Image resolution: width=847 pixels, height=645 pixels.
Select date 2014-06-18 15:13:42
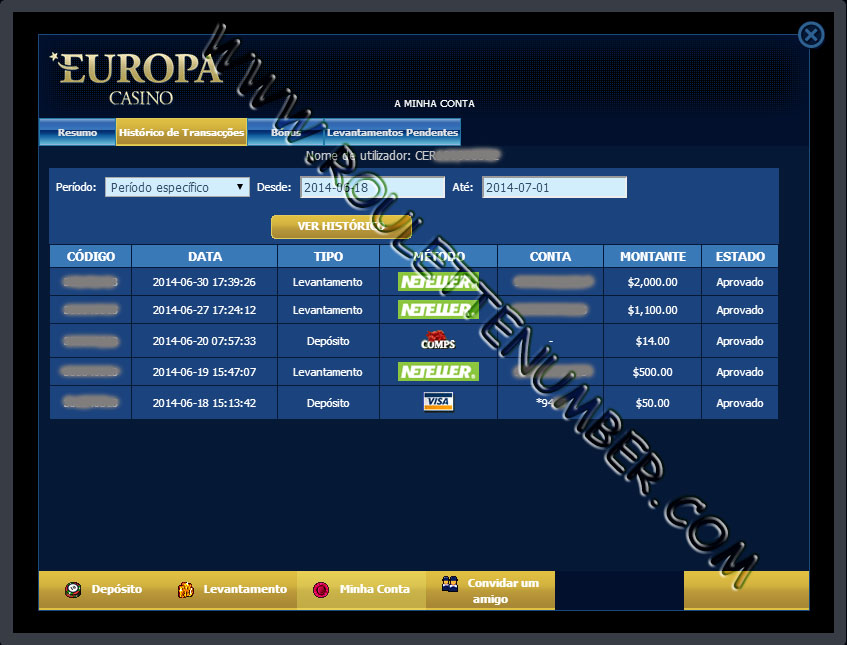[x=204, y=403]
